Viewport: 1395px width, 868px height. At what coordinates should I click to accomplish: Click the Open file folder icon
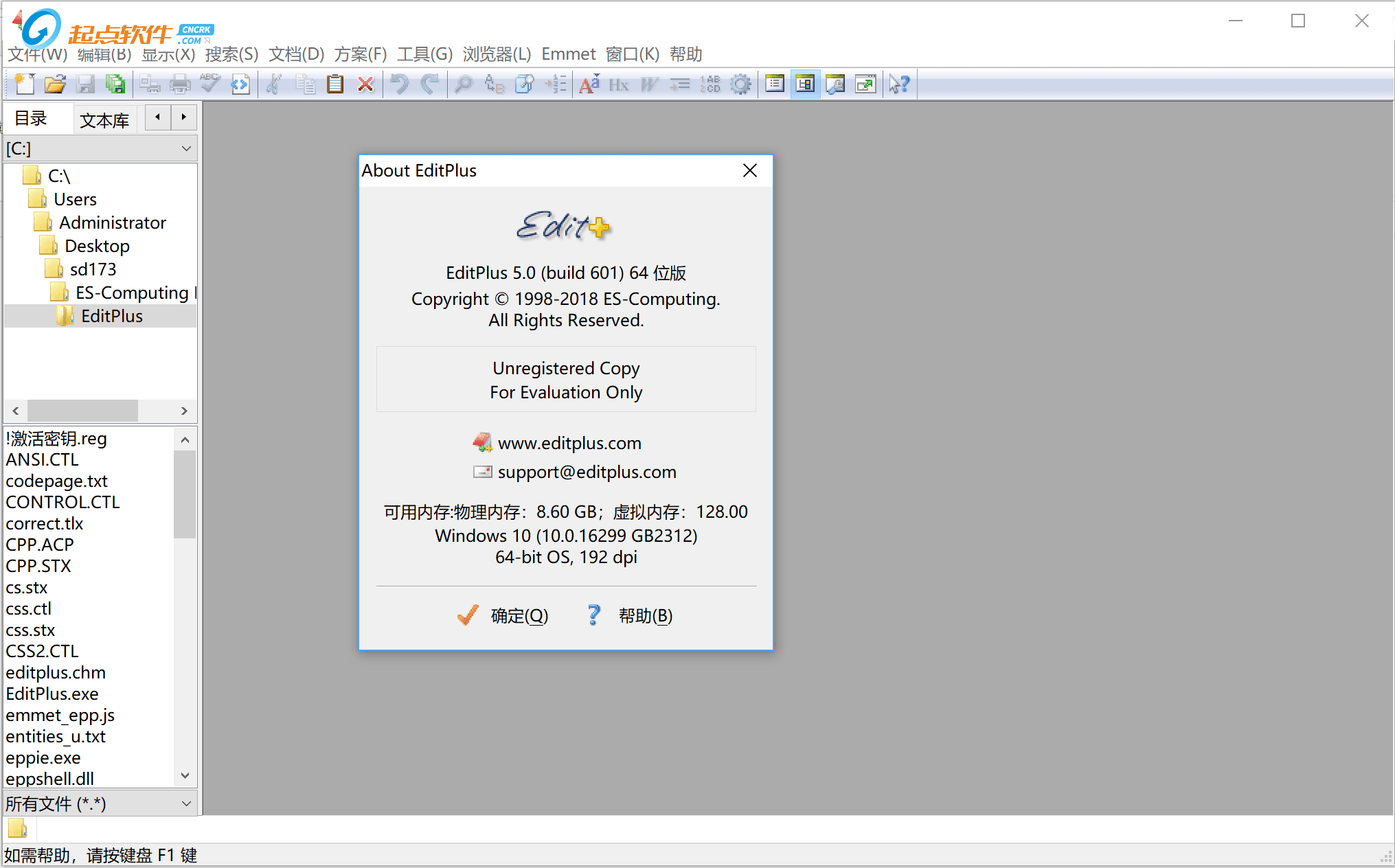[x=55, y=84]
